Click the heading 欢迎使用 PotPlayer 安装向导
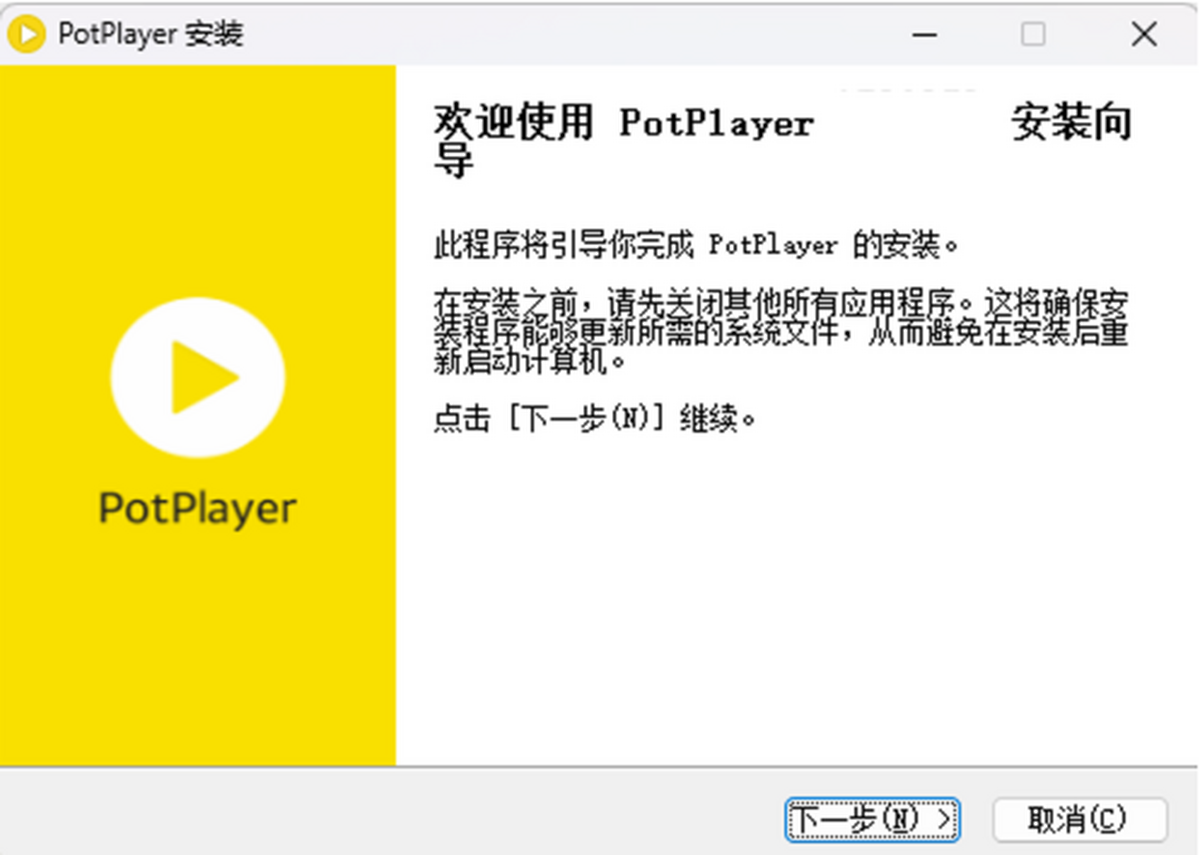The image size is (1200, 855). point(782,141)
